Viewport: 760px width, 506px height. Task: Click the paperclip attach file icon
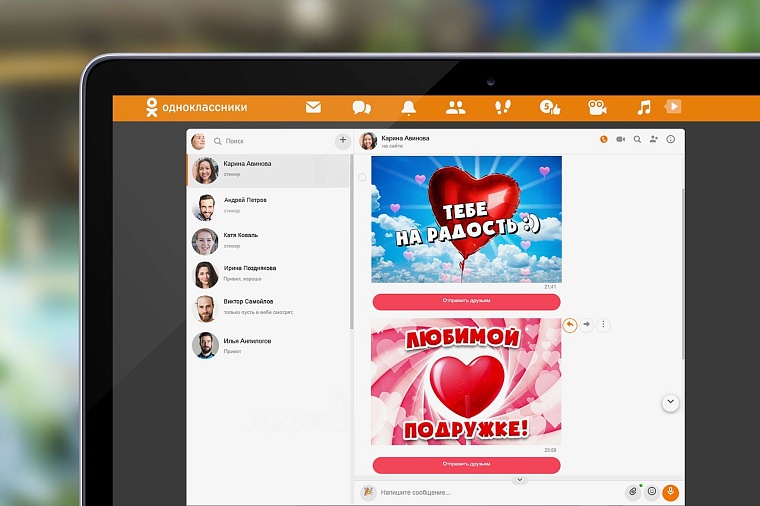pos(632,492)
